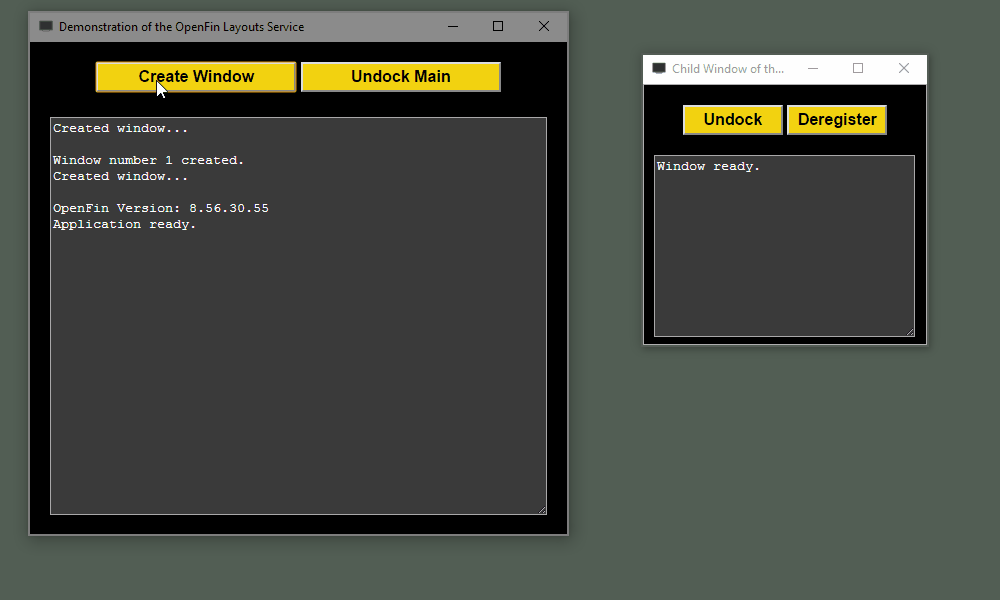Click the Create Window button
The width and height of the screenshot is (1000, 600).
click(196, 77)
